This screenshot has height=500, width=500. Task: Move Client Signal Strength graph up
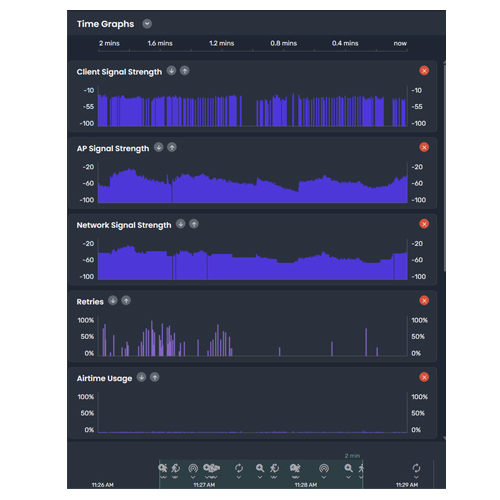(x=185, y=71)
